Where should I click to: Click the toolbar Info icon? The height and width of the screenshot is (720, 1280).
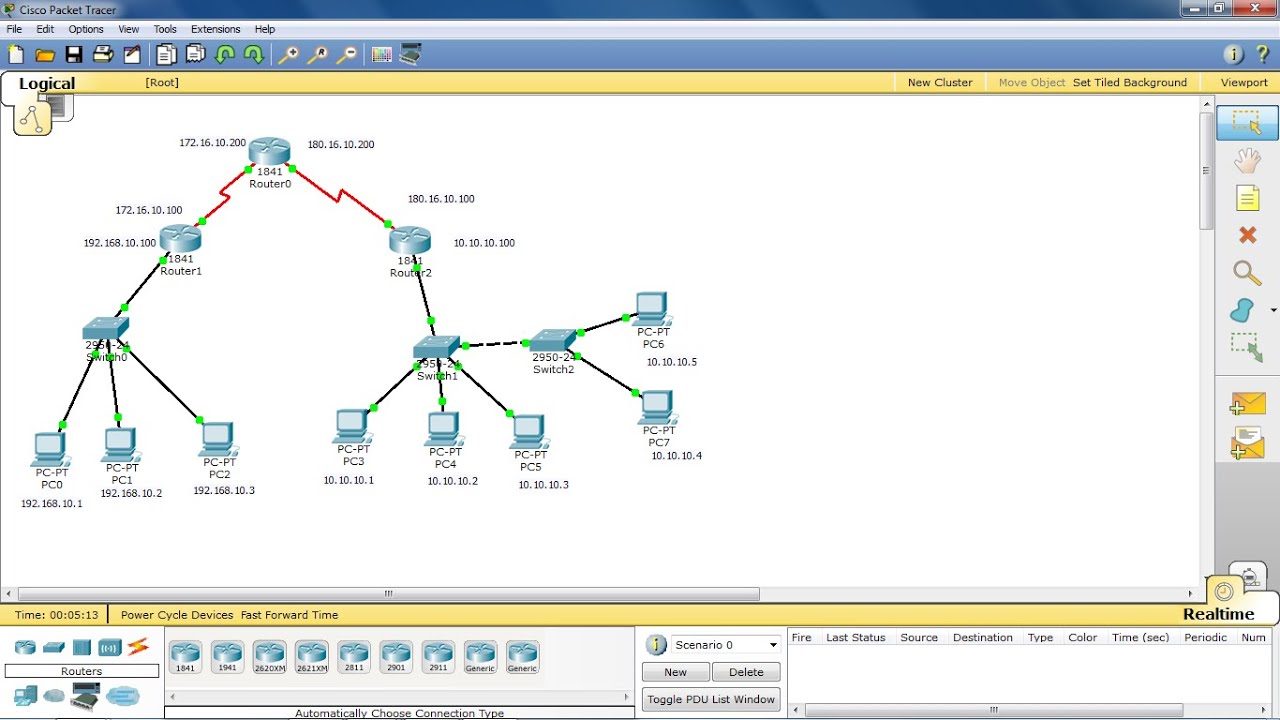pyautogui.click(x=1233, y=55)
